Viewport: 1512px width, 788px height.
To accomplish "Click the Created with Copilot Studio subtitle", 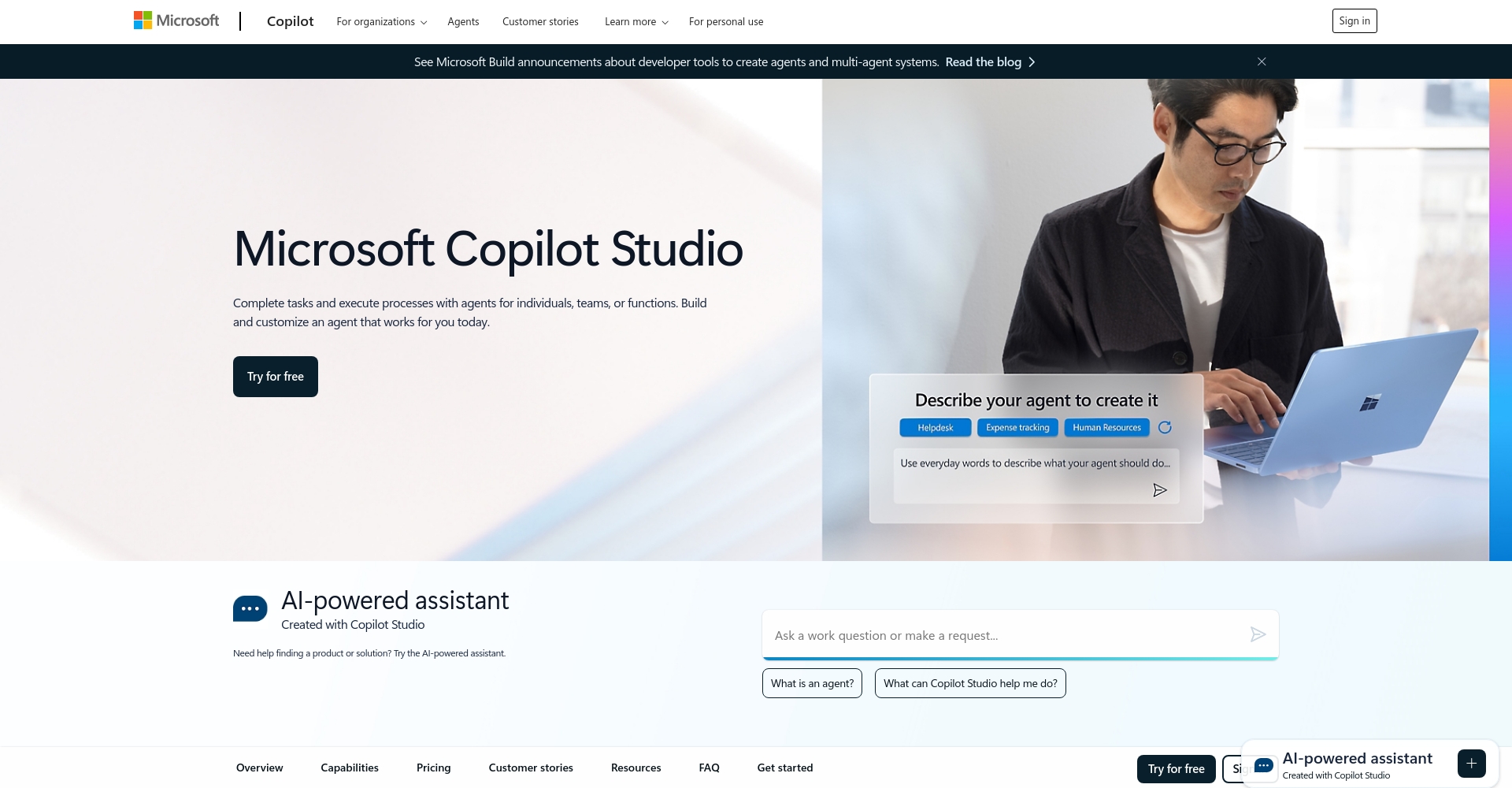I will pyautogui.click(x=353, y=625).
